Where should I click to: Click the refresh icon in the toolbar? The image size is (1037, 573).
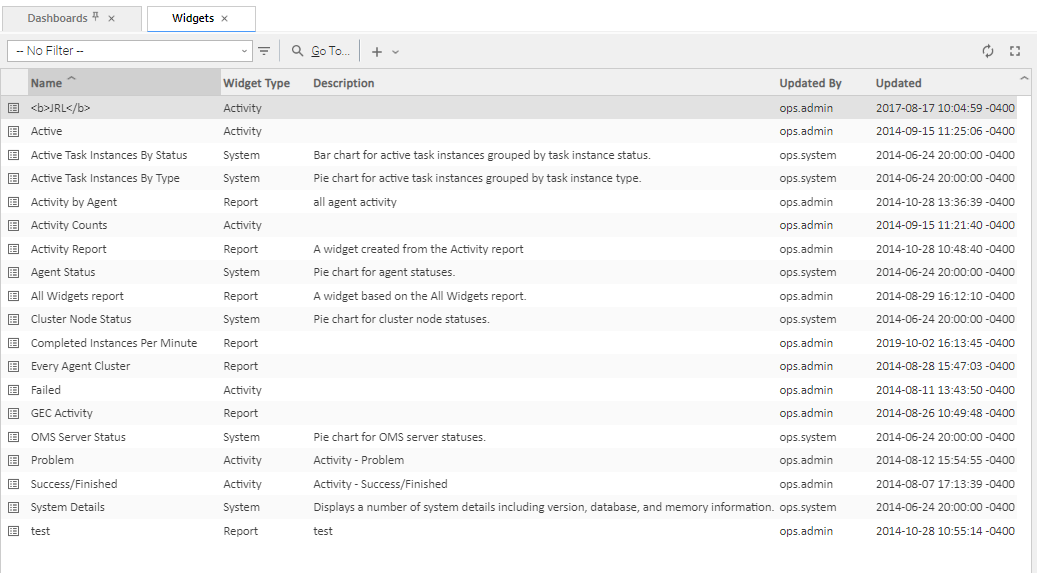pos(988,51)
